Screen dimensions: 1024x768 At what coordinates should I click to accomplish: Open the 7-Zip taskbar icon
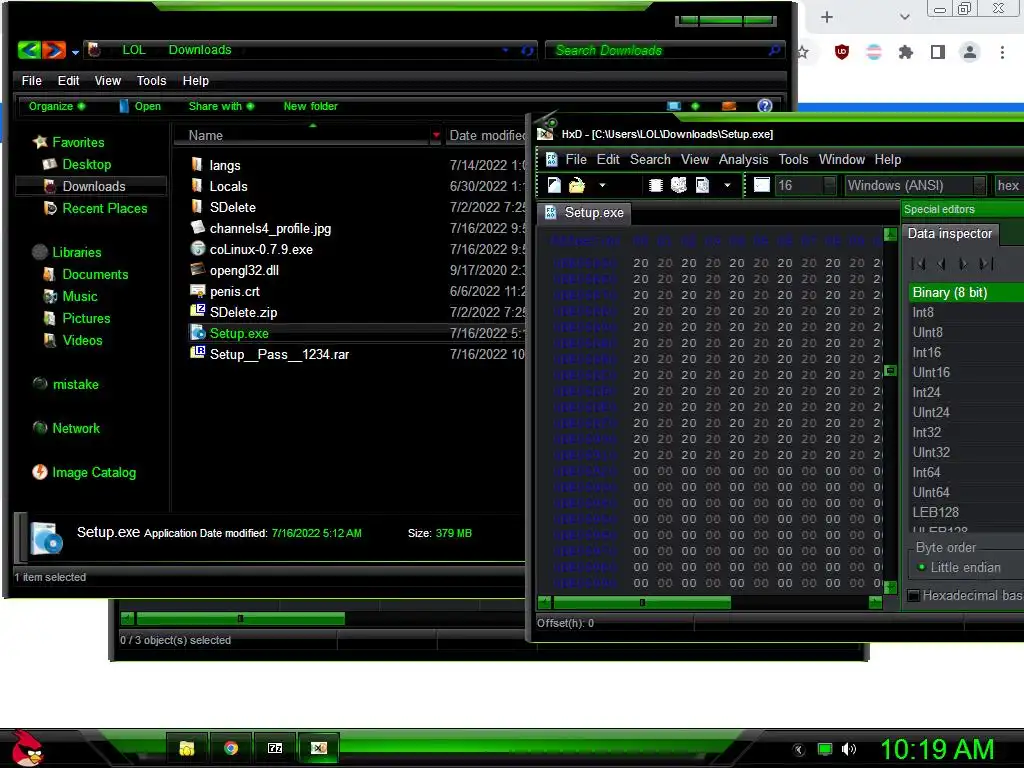275,748
